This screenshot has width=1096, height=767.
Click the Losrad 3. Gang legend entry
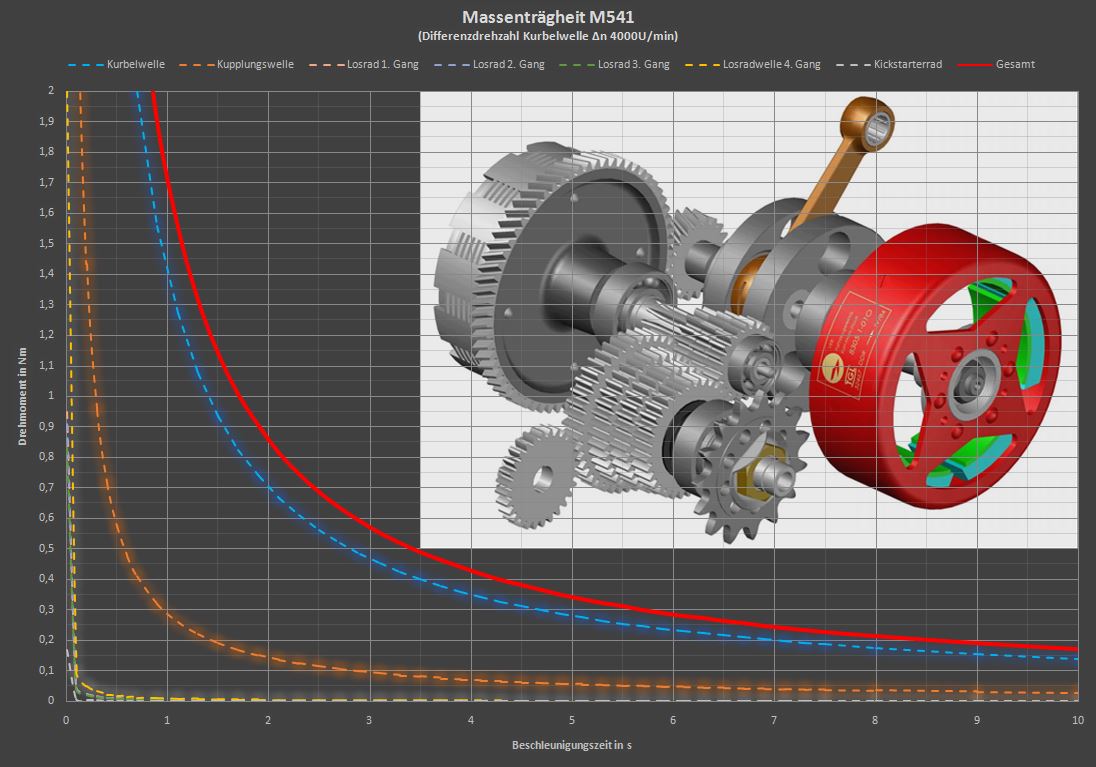[634, 64]
